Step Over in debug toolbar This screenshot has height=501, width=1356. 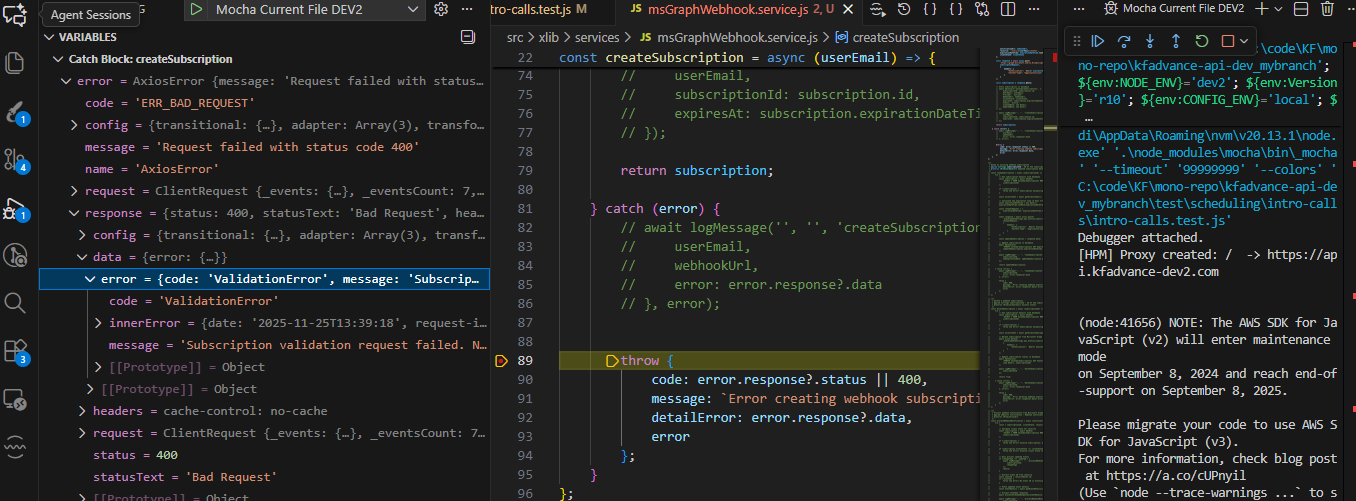point(1123,41)
